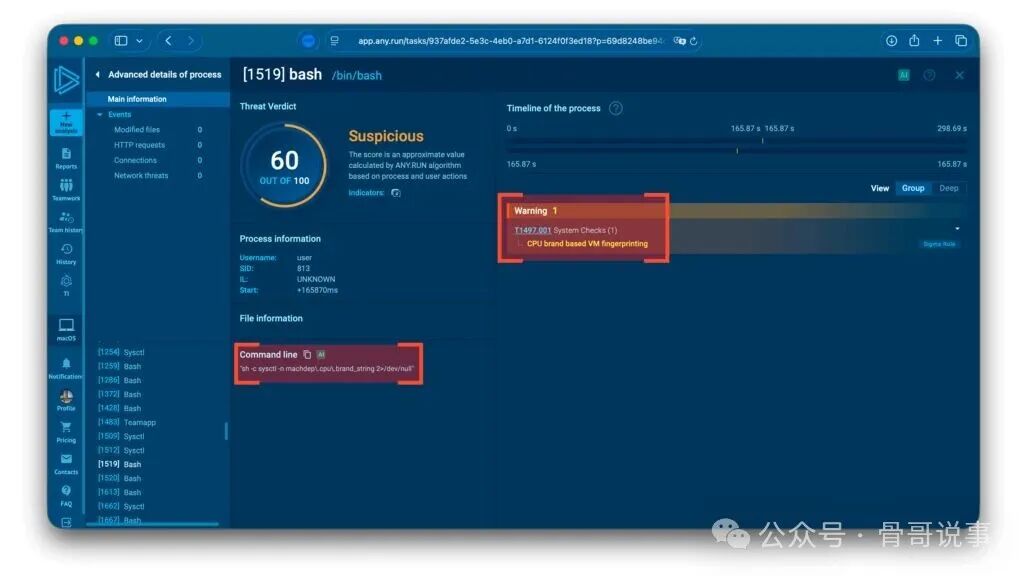This screenshot has width=1024, height=576.
Task: Open a new Safari tab
Action: click(938, 40)
